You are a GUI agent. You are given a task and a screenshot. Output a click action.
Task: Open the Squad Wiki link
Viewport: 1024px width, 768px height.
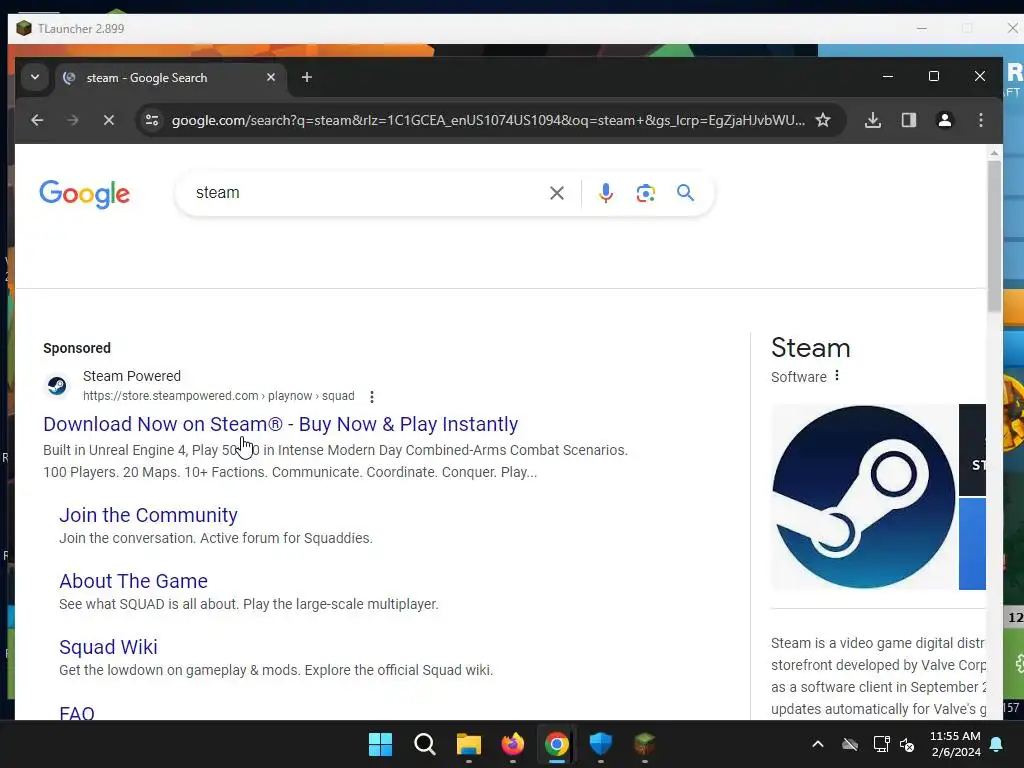pyautogui.click(x=108, y=647)
